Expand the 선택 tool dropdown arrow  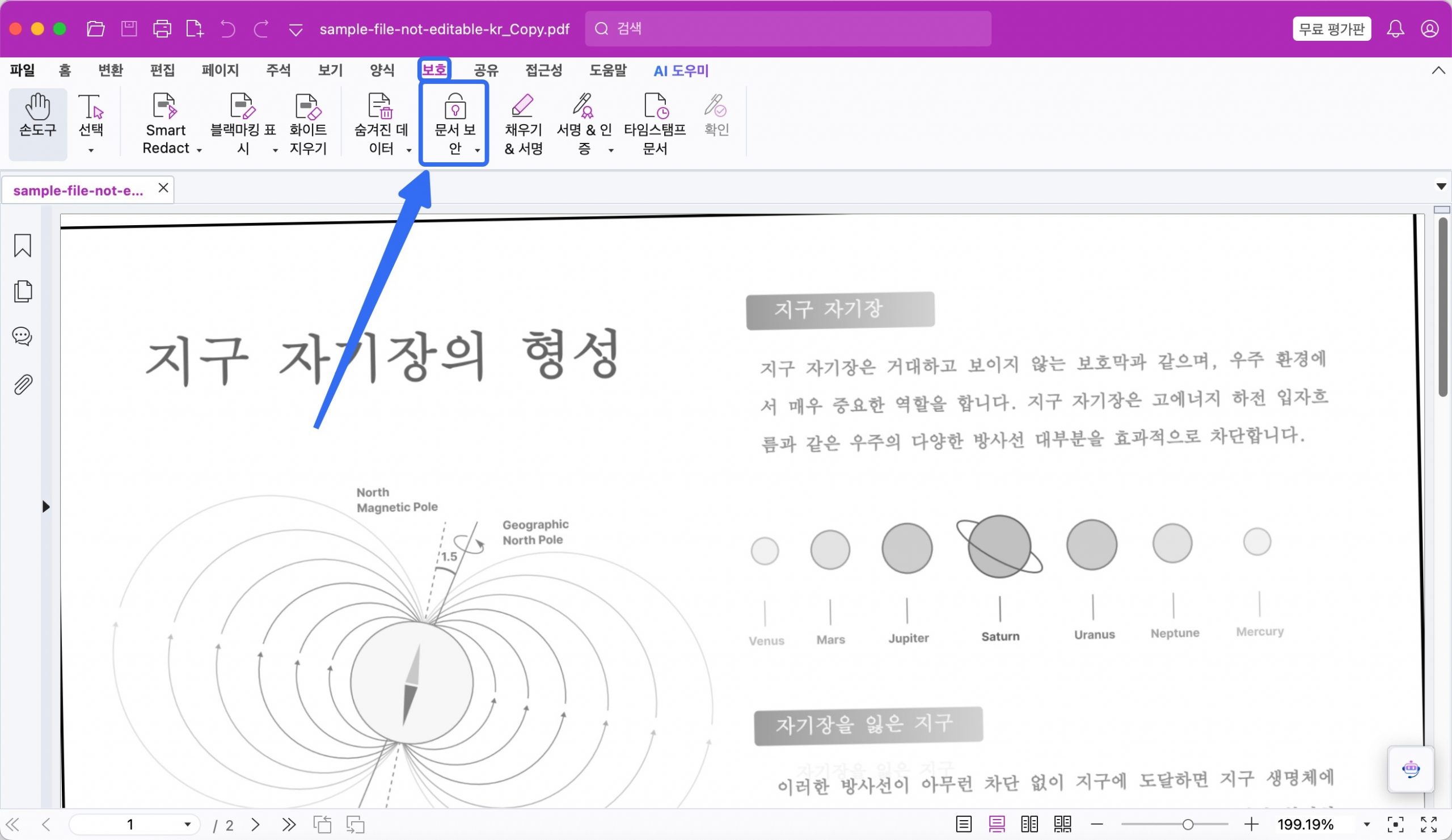[91, 150]
